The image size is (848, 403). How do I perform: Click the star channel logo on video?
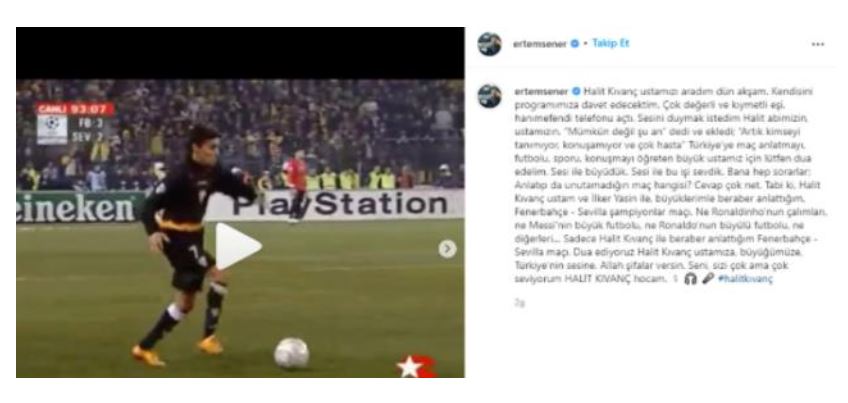point(416,366)
